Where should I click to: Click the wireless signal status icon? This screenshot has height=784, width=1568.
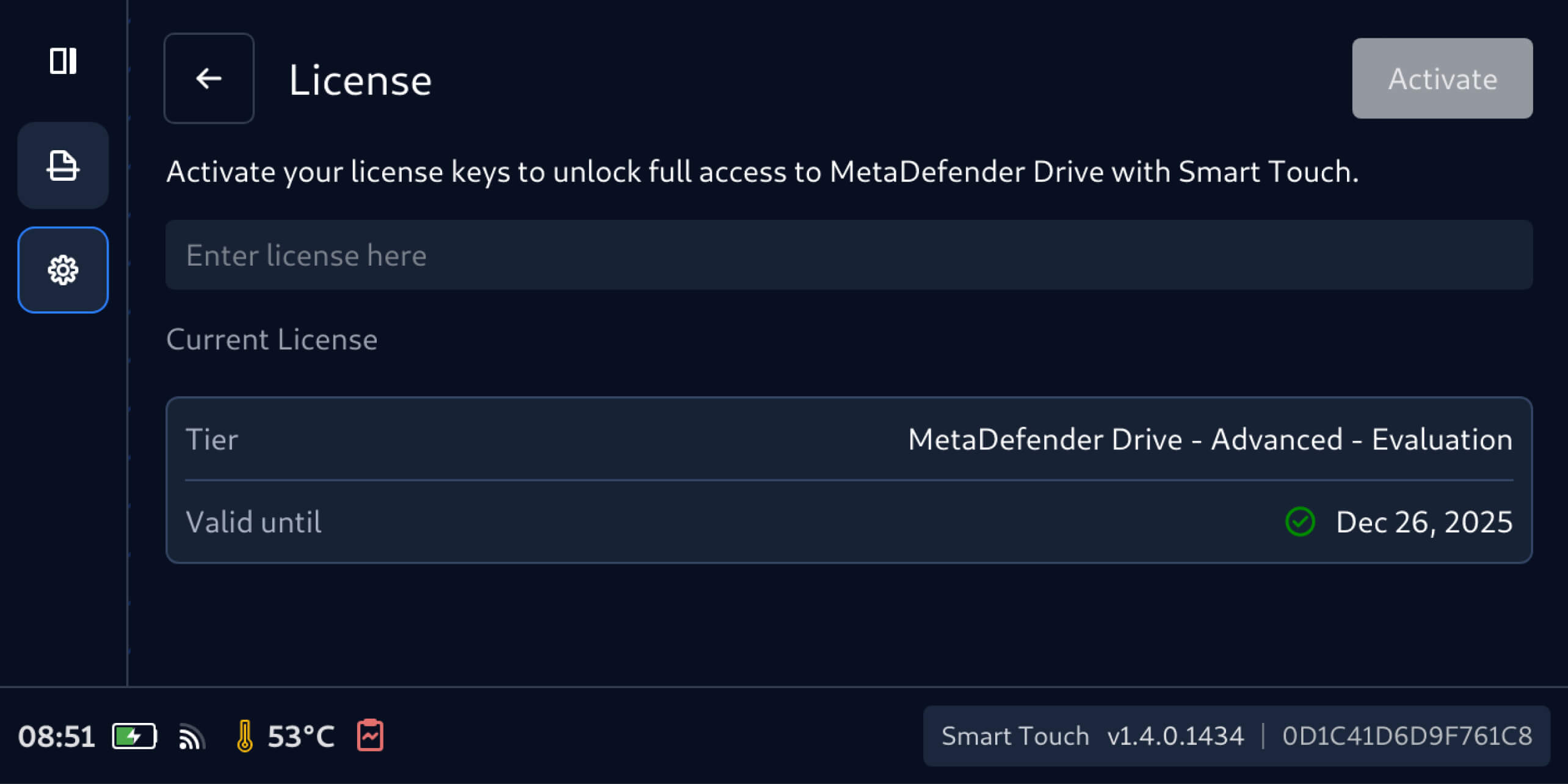(191, 736)
